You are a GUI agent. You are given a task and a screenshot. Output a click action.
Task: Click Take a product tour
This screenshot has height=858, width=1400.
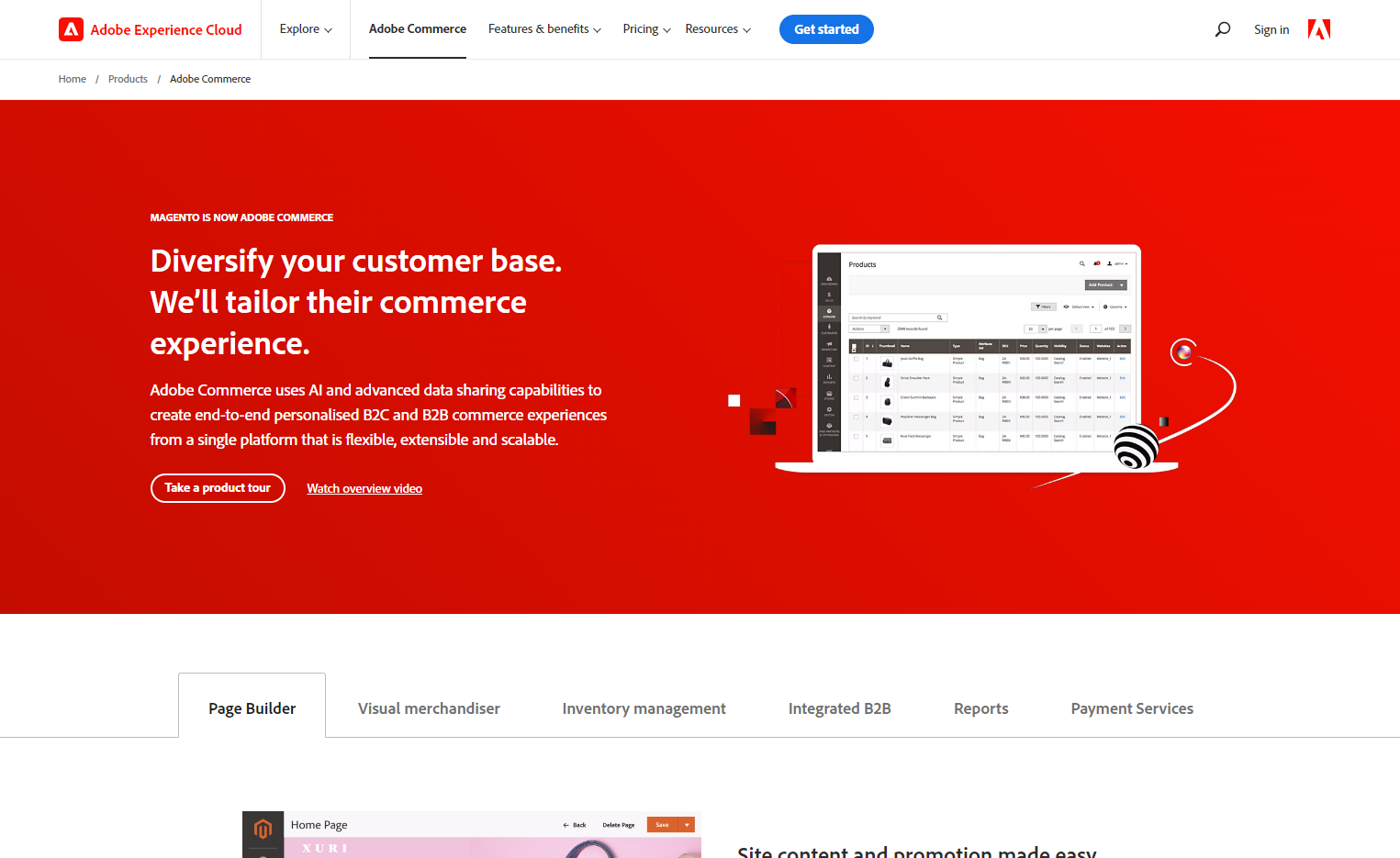pyautogui.click(x=218, y=488)
